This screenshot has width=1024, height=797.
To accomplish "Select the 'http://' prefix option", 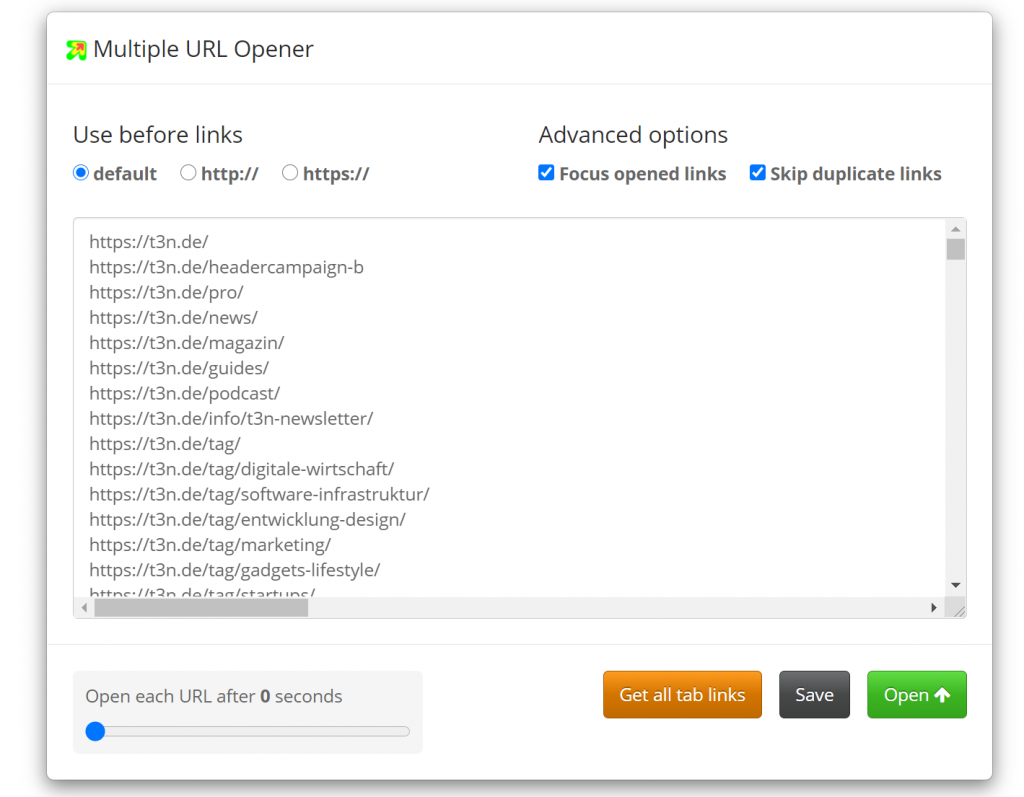I will [x=188, y=172].
